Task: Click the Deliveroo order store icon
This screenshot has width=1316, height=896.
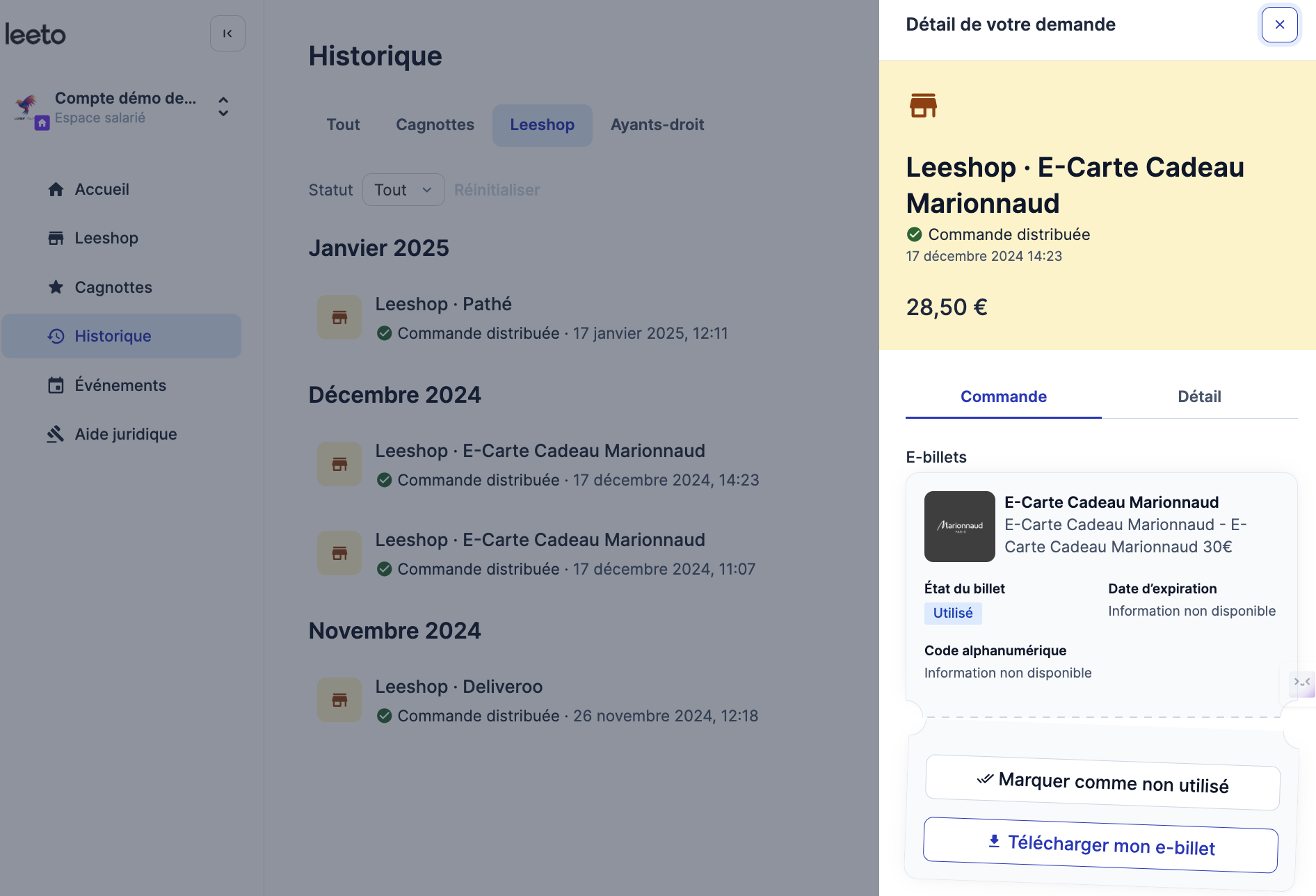Action: click(339, 701)
